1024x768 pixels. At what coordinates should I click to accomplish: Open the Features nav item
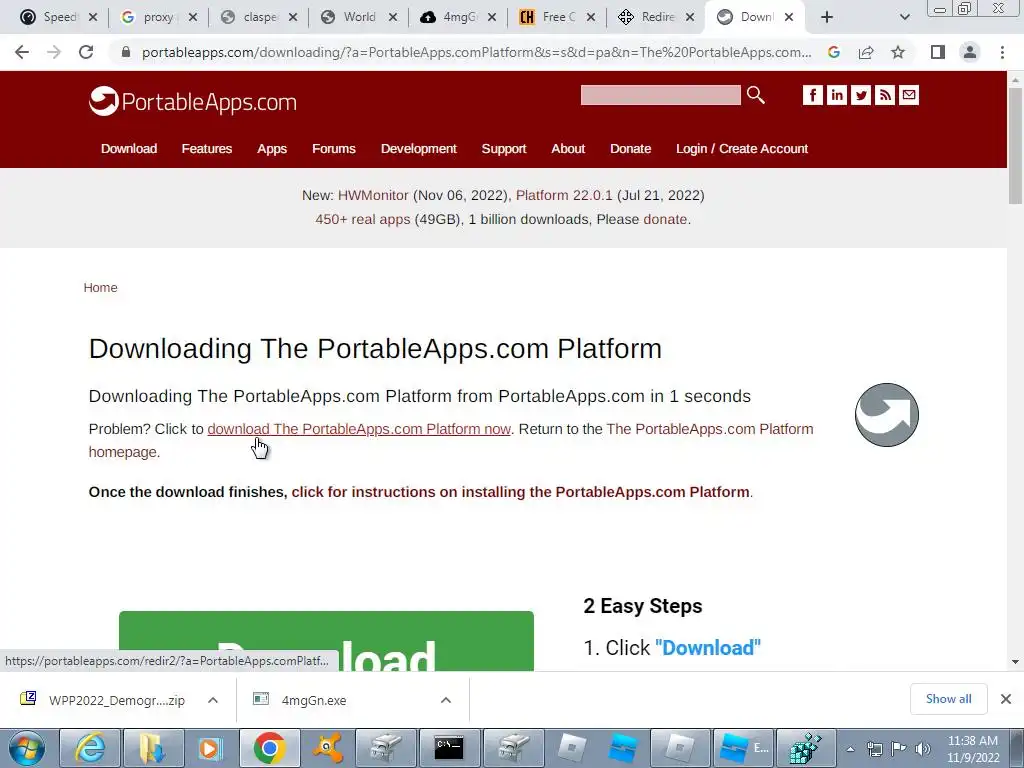tap(206, 149)
